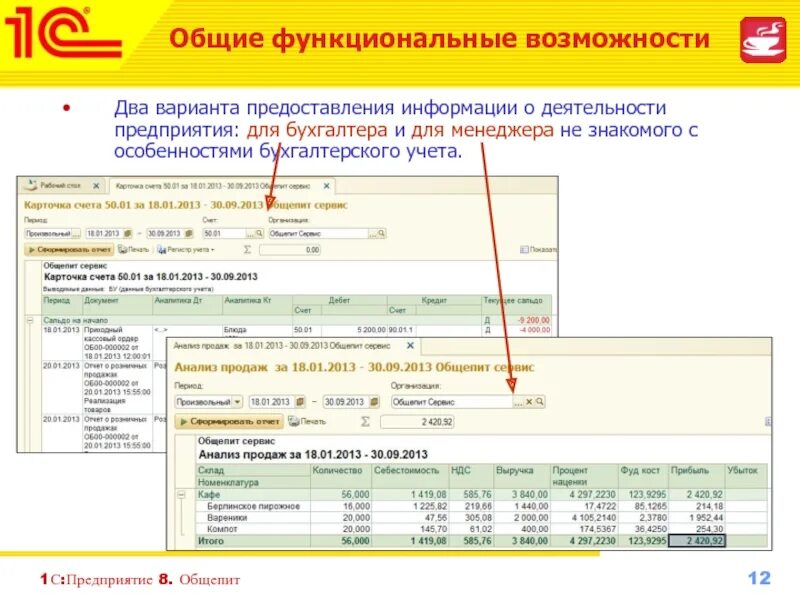Close the Рабочий стол tab
Image resolution: width=800 pixels, height=600 pixels.
[x=96, y=186]
